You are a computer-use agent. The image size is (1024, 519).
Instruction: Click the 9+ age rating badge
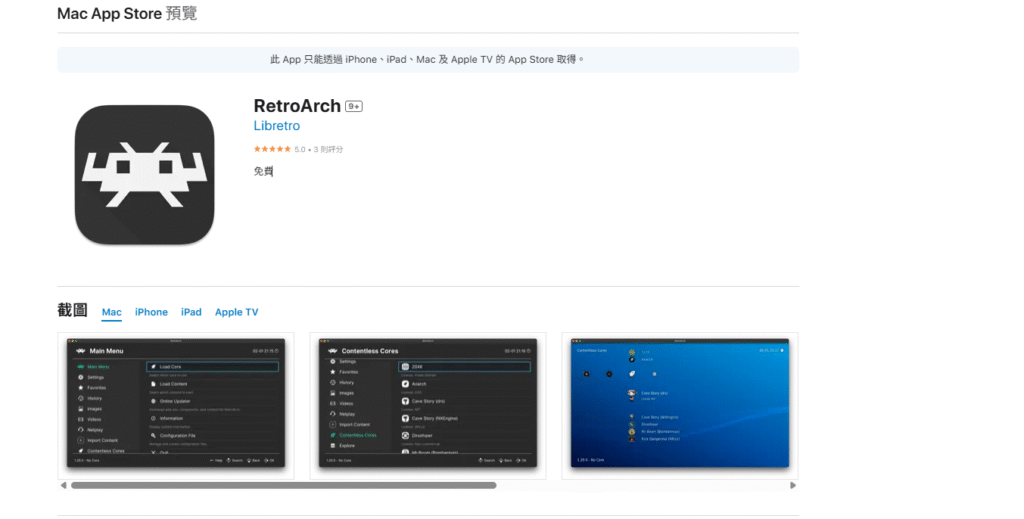coord(353,106)
